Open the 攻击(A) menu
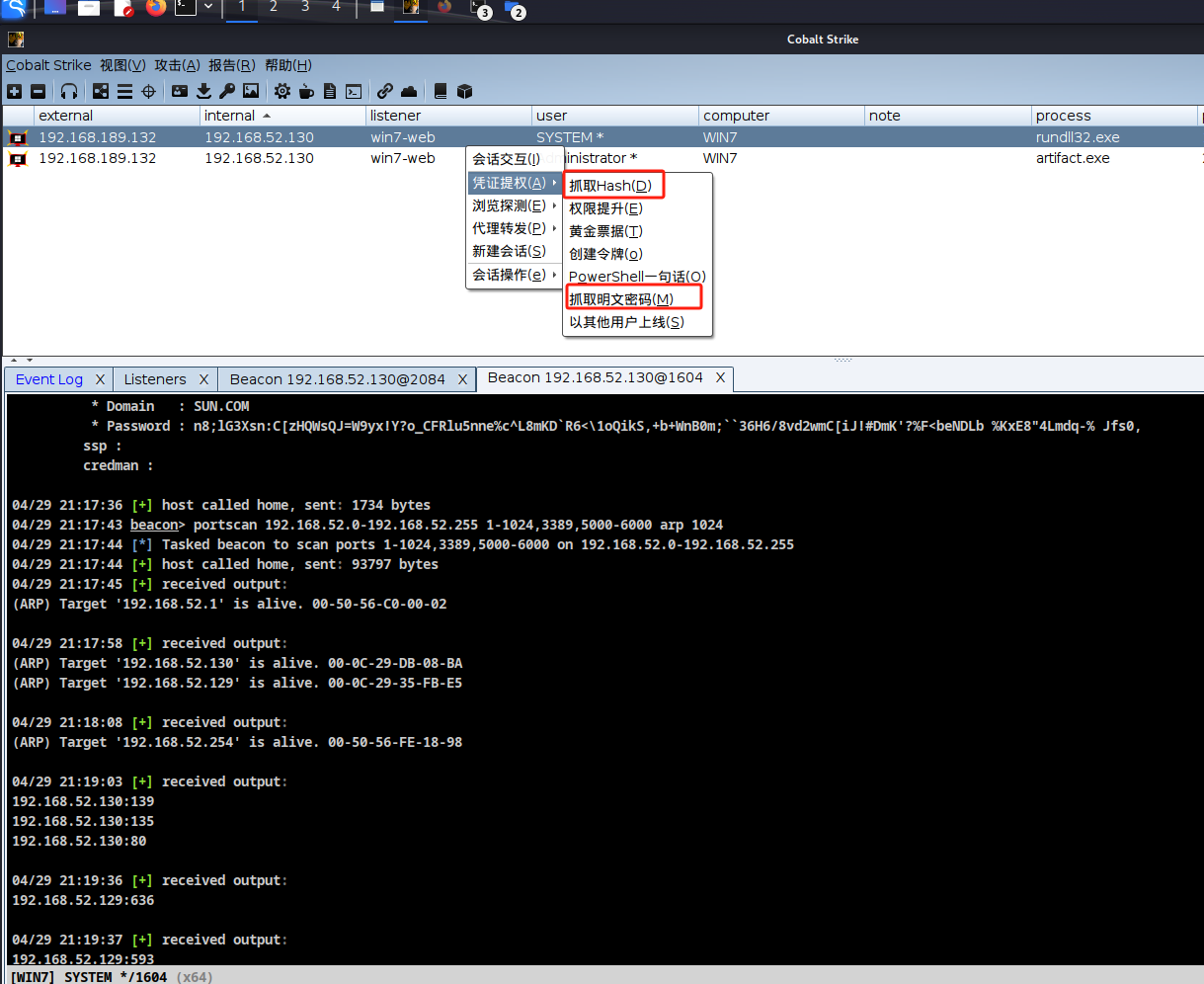 177,65
